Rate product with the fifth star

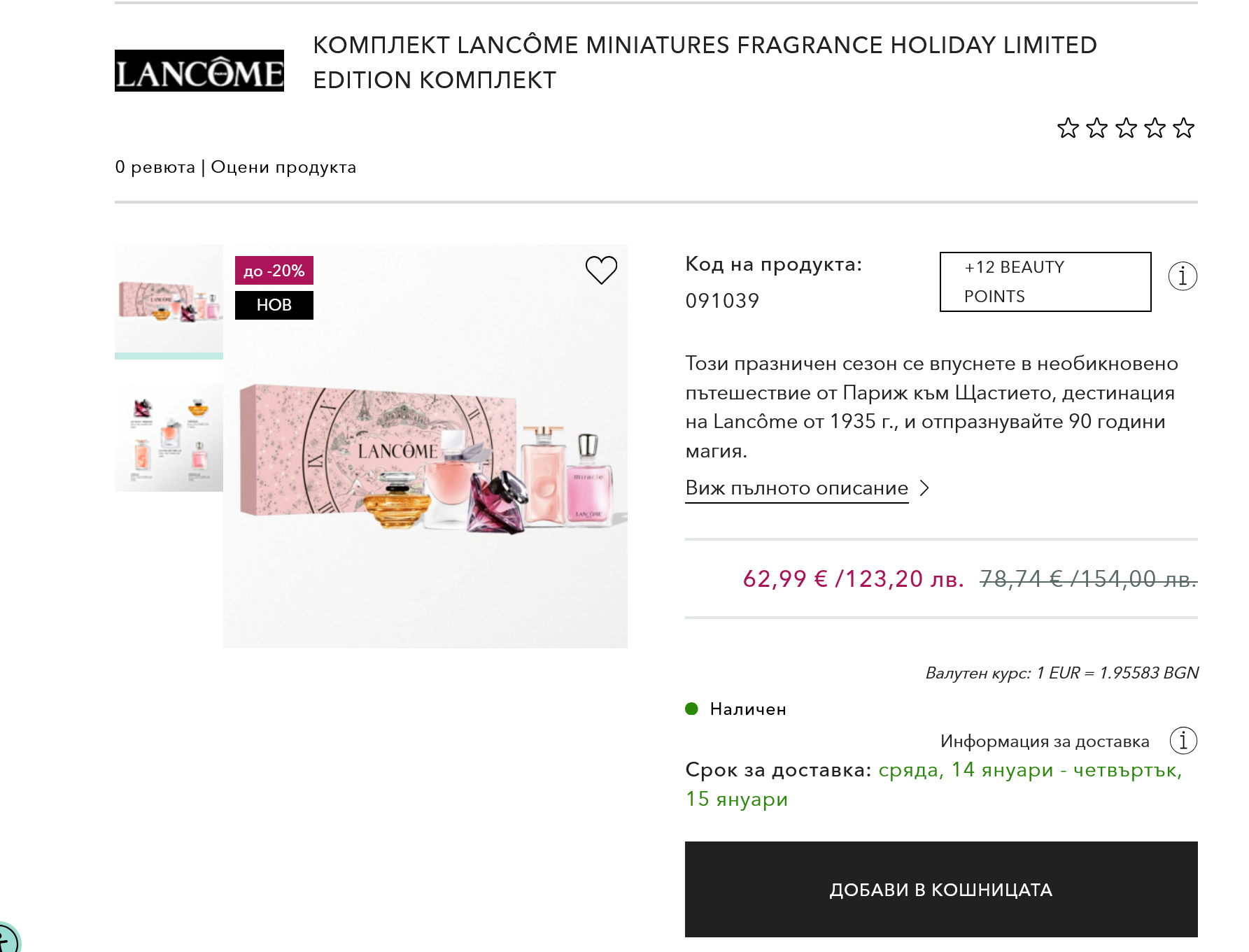point(1183,128)
